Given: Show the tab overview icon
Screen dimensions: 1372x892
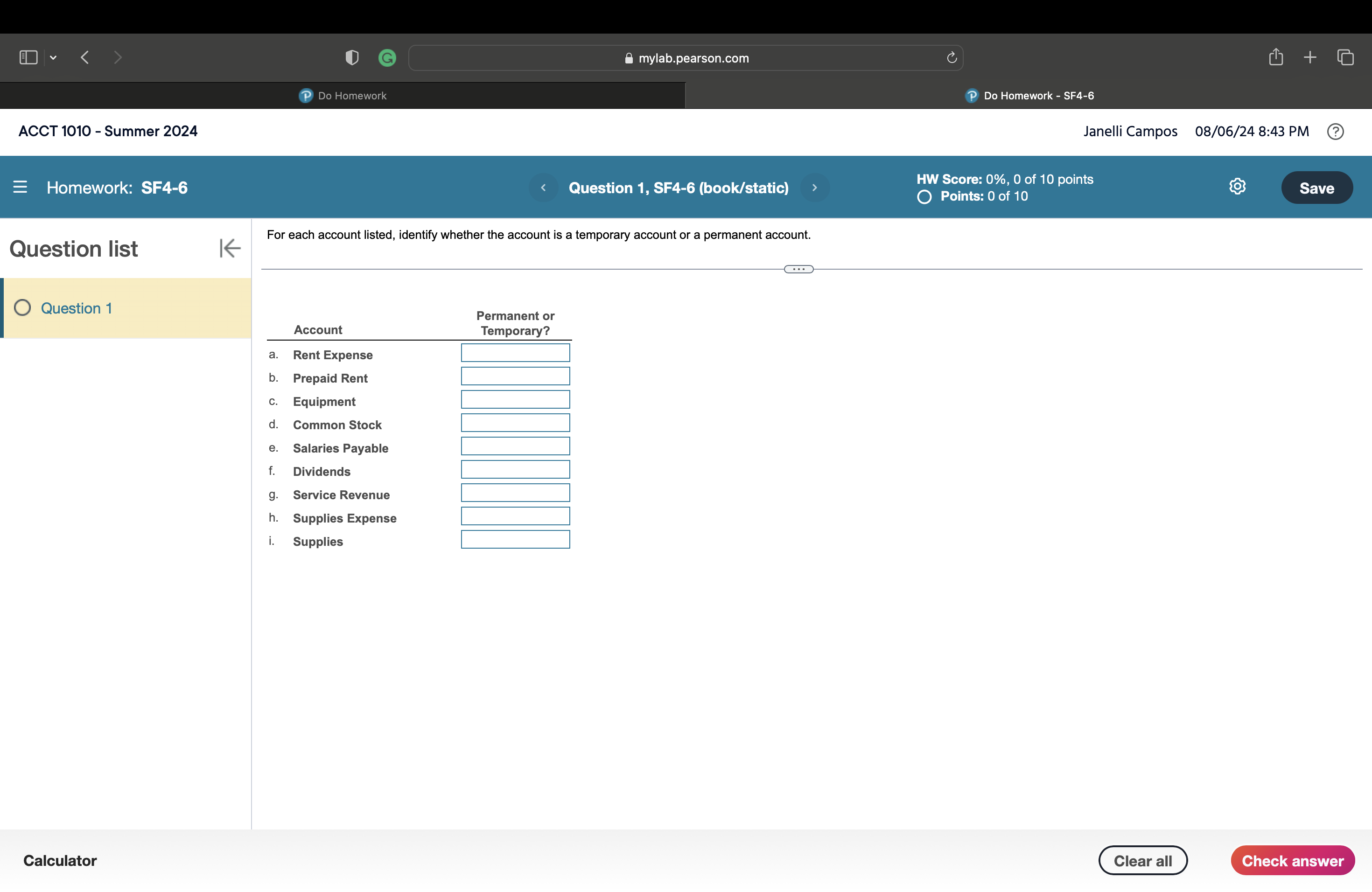Looking at the screenshot, I should [x=1345, y=57].
